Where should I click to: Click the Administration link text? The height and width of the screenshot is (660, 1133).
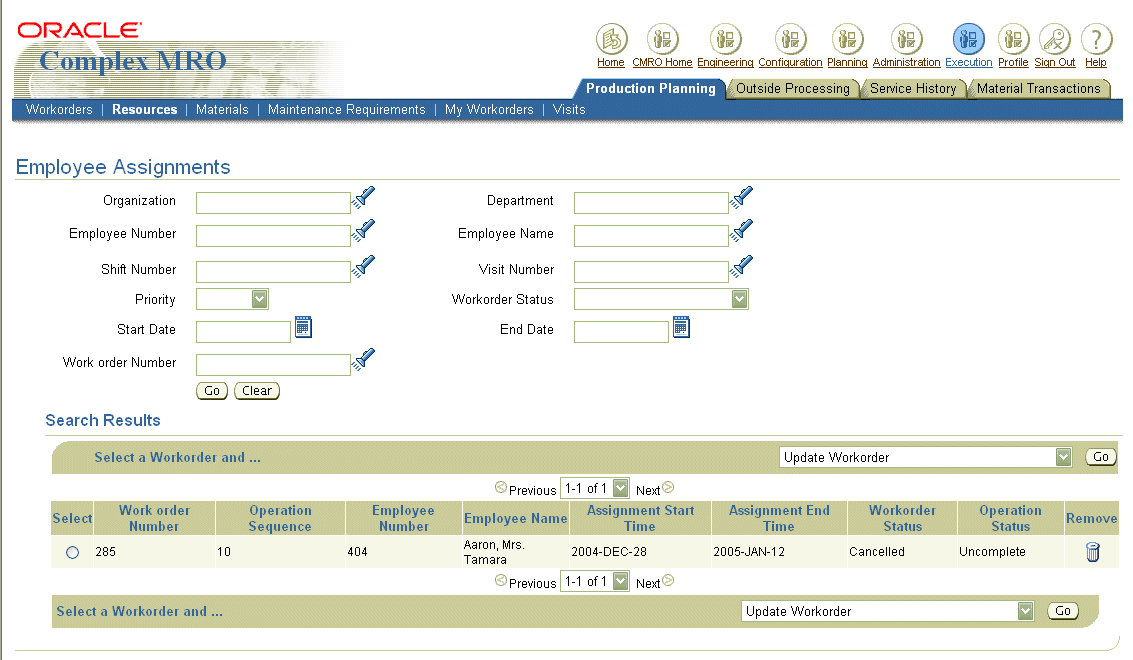906,63
